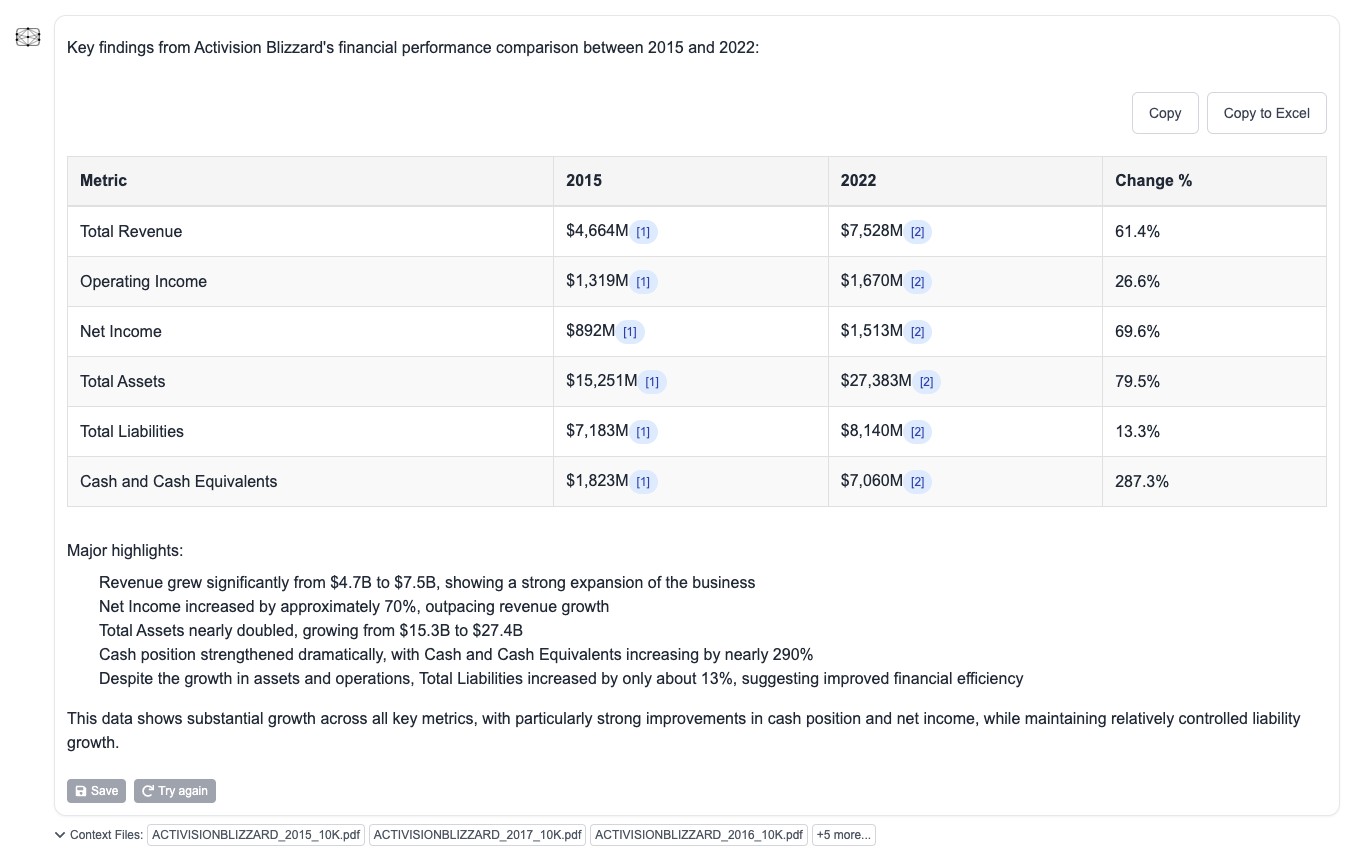Open citation [2] beside $7,060M
The image size is (1358, 856).
click(x=917, y=482)
